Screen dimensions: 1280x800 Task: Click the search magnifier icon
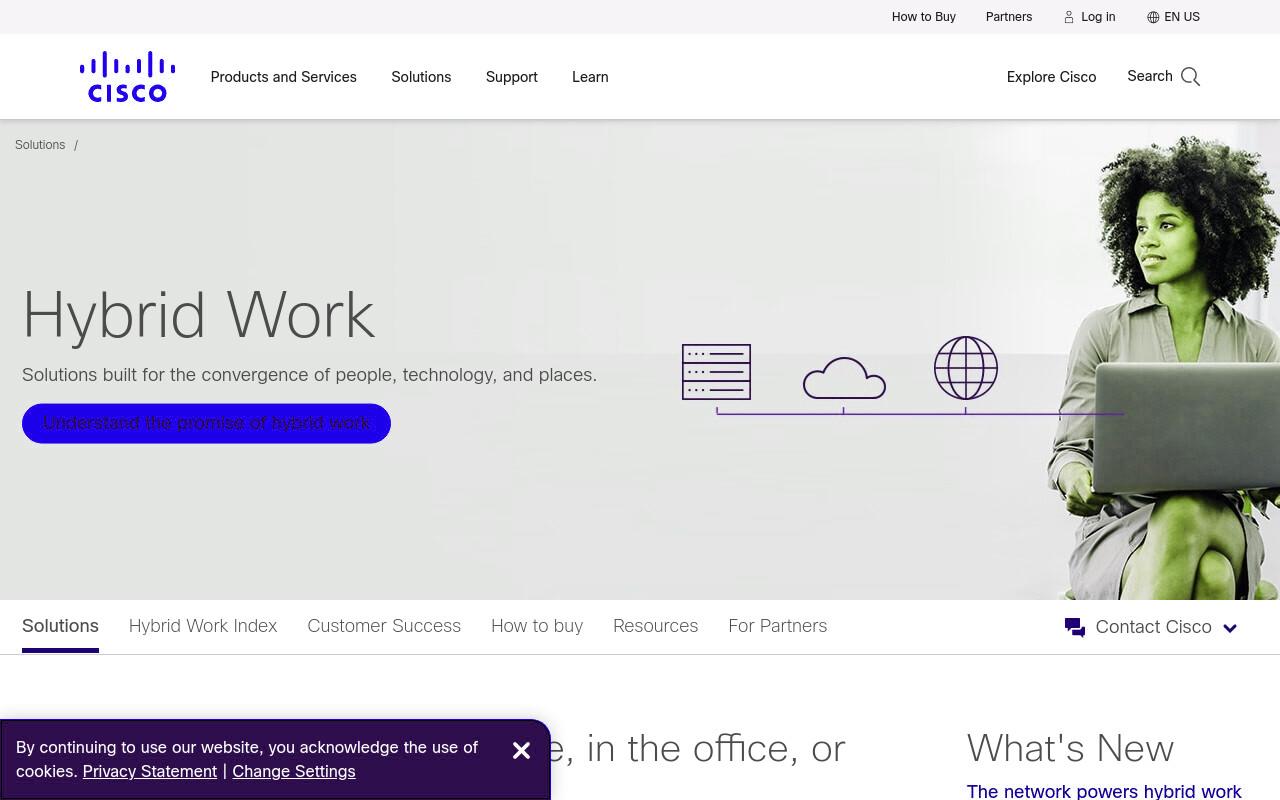tap(1190, 77)
